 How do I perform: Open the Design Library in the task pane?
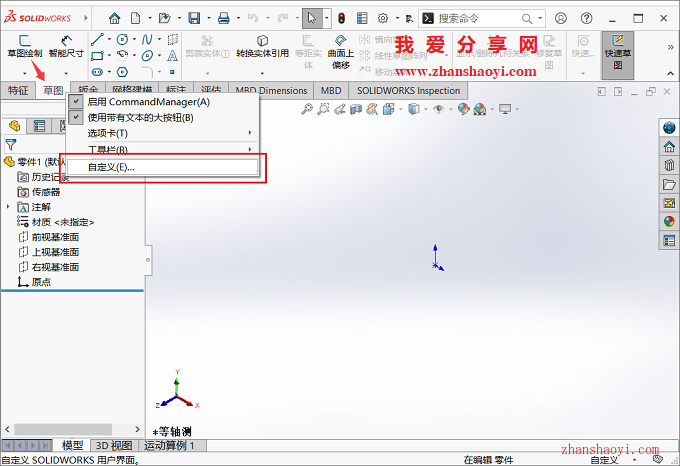point(669,165)
